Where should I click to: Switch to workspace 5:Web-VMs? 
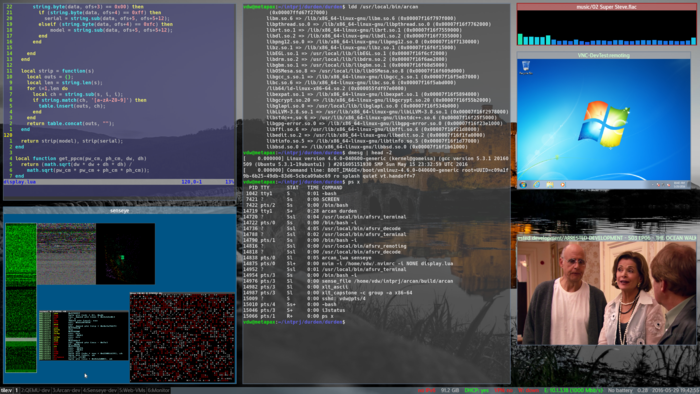coord(132,390)
